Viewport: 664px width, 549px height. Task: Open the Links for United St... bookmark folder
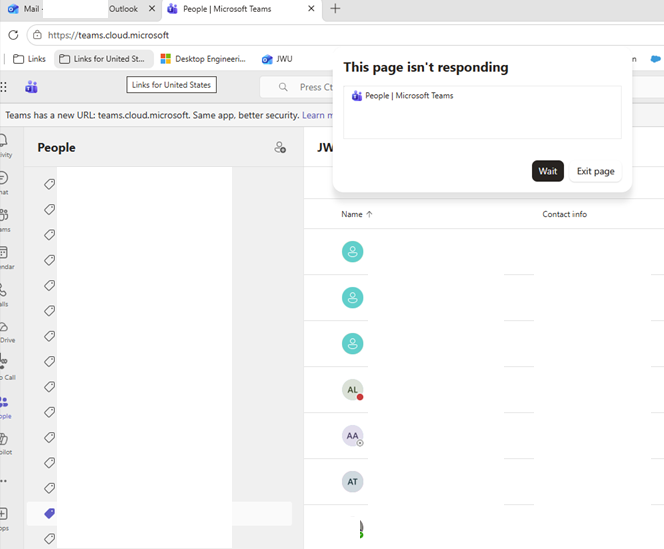tap(104, 59)
